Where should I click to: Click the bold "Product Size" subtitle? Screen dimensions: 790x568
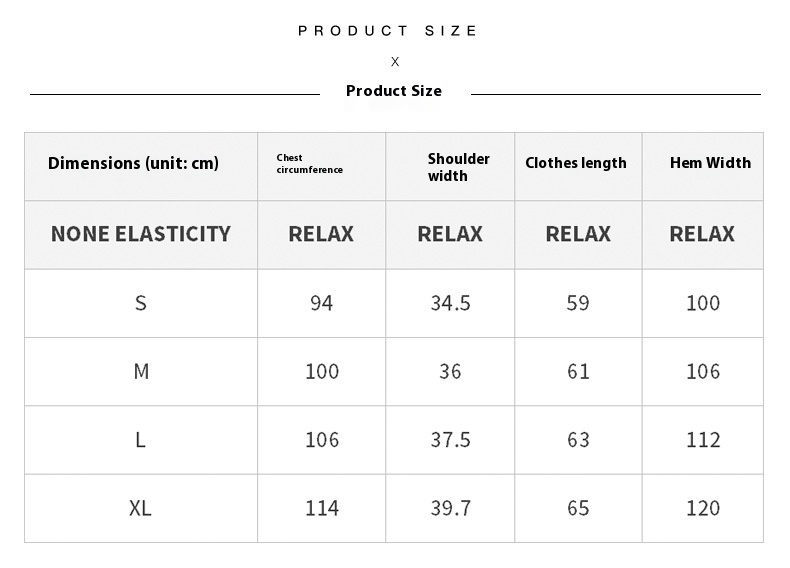[393, 91]
